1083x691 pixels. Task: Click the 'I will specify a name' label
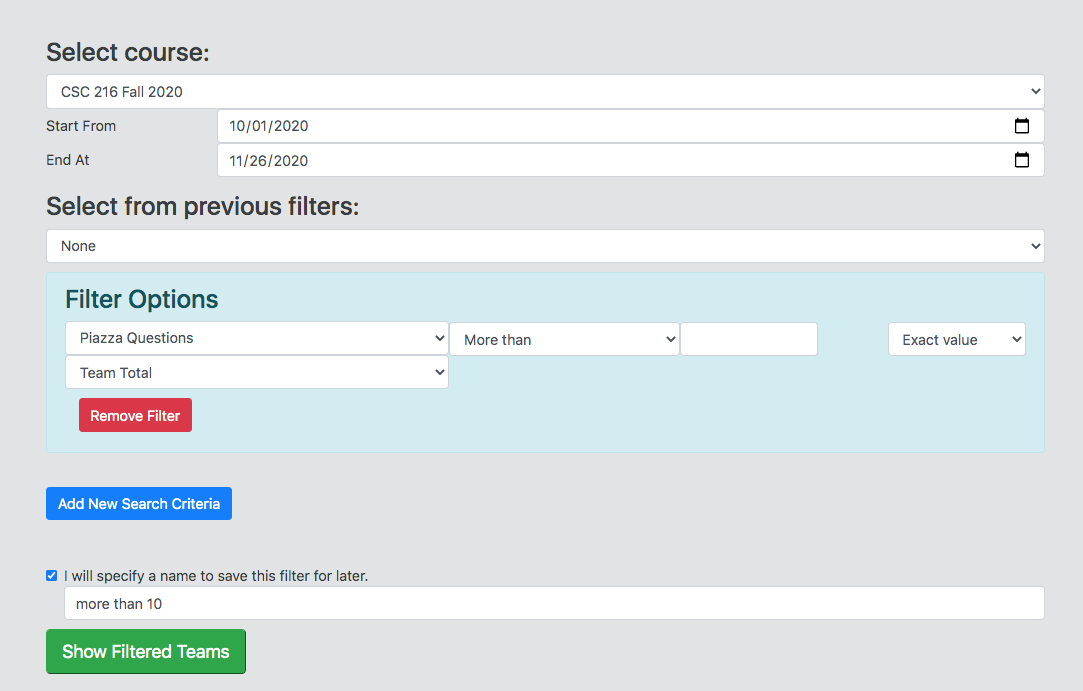[216, 576]
